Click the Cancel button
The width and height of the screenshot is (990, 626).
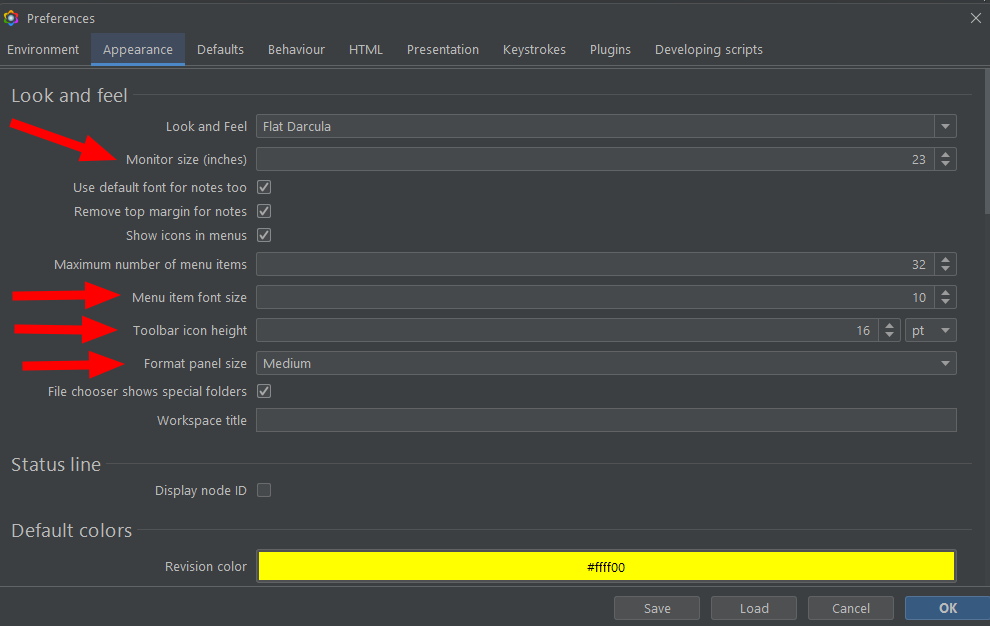coord(850,608)
